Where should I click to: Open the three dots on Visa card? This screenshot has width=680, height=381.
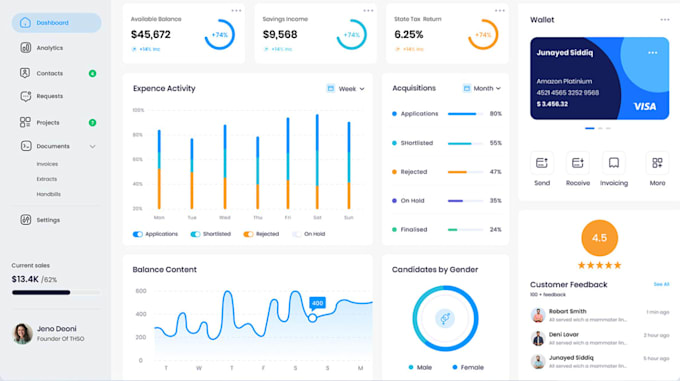[x=653, y=53]
